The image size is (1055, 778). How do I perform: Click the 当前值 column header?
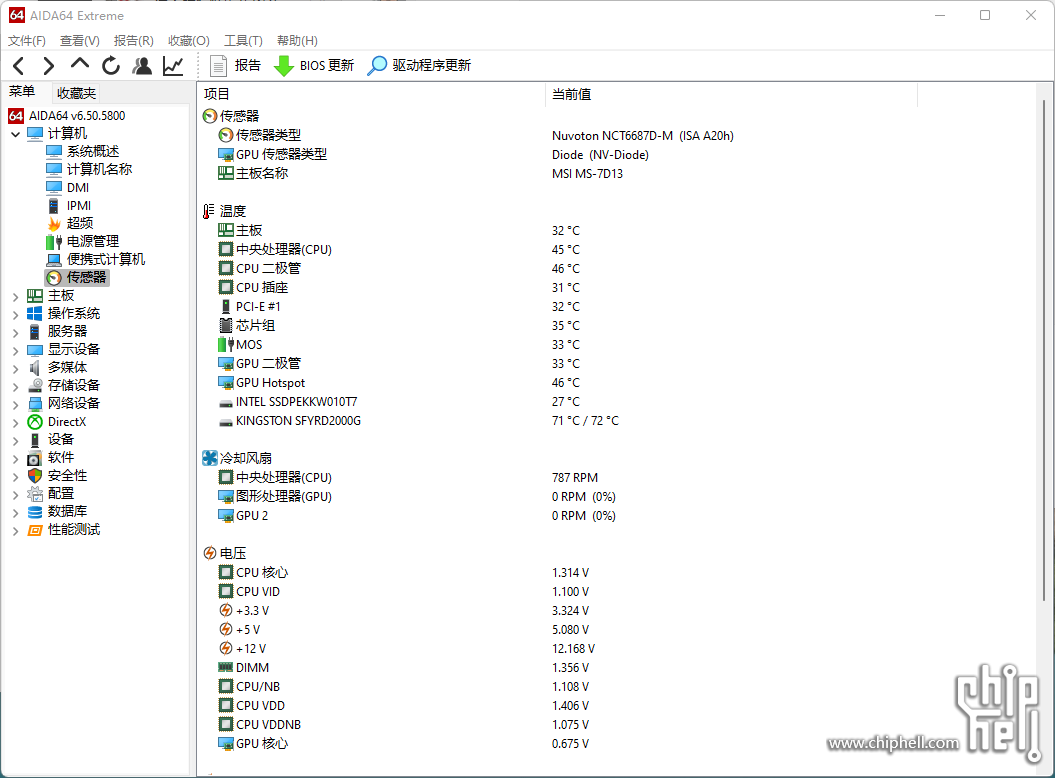coord(571,94)
